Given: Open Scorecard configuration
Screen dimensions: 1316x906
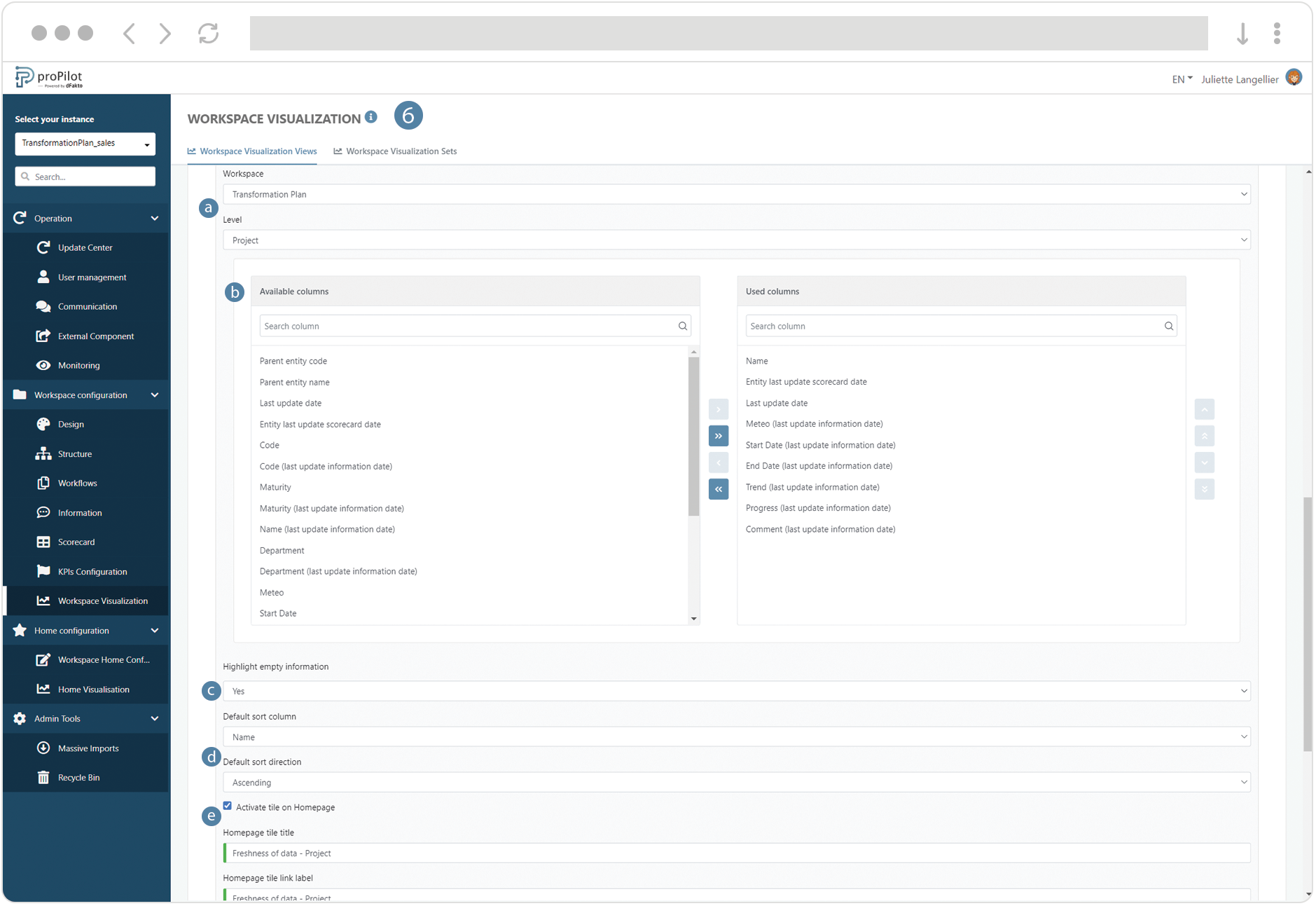Looking at the screenshot, I should click(76, 542).
